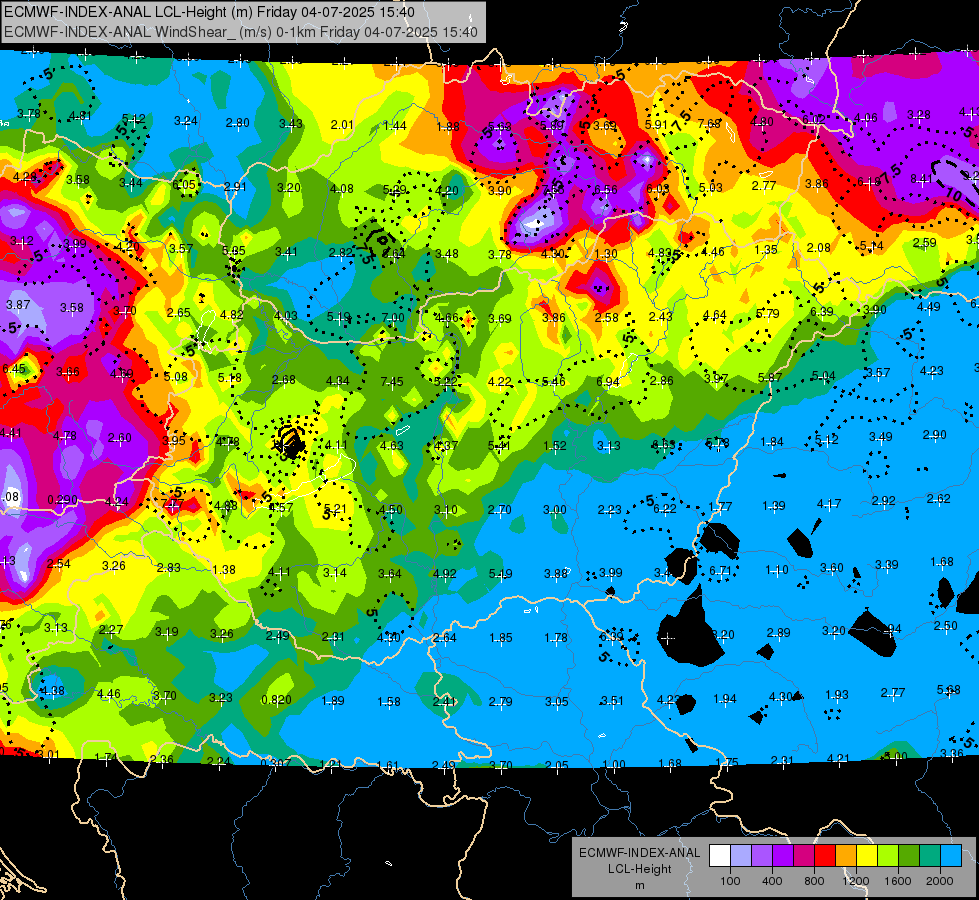This screenshot has width=979, height=900.
Task: Click the pale lavender legend swatch
Action: (740, 856)
